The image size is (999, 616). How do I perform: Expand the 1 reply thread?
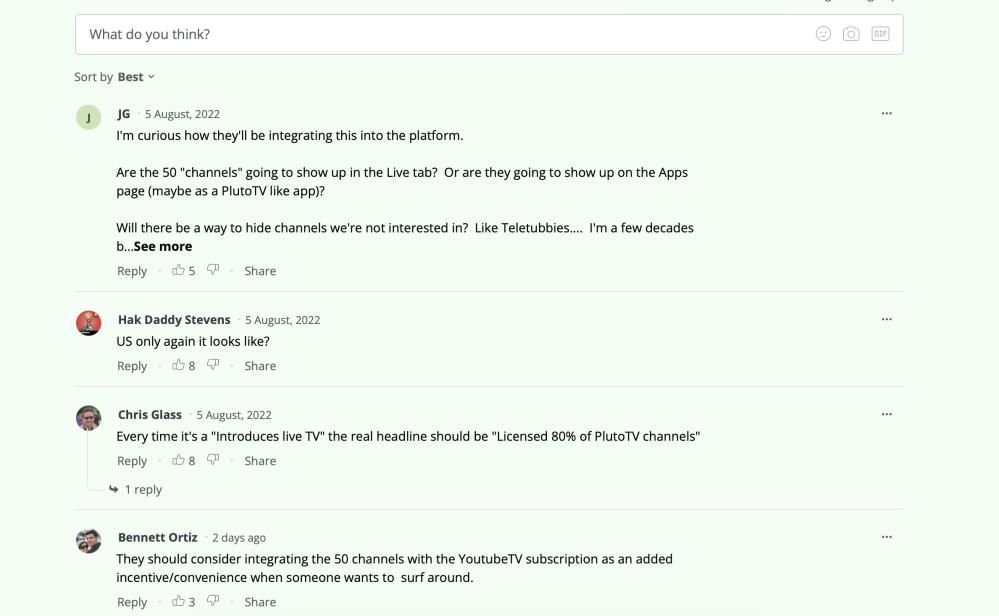(x=142, y=489)
